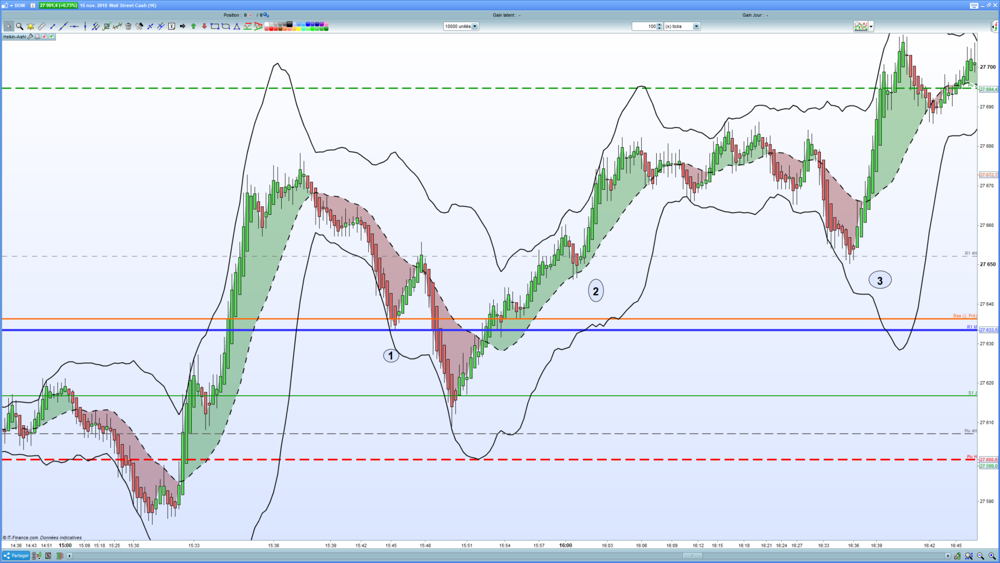Select the black right arrow tool

point(182,26)
